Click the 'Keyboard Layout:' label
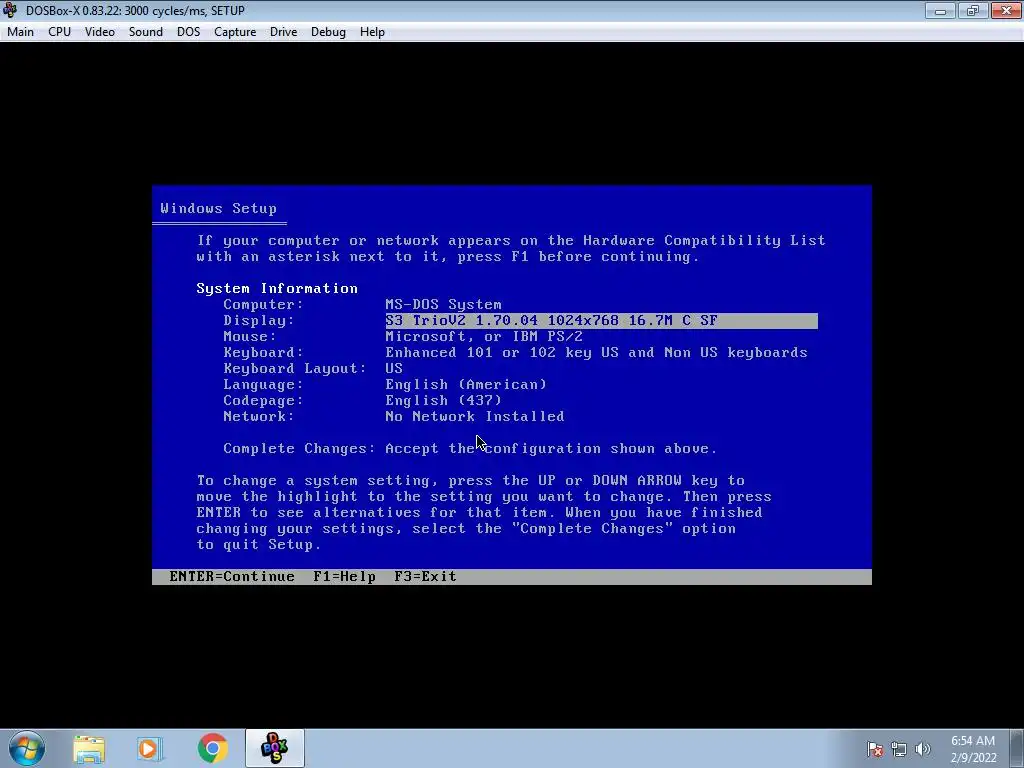1024x768 pixels. point(295,368)
